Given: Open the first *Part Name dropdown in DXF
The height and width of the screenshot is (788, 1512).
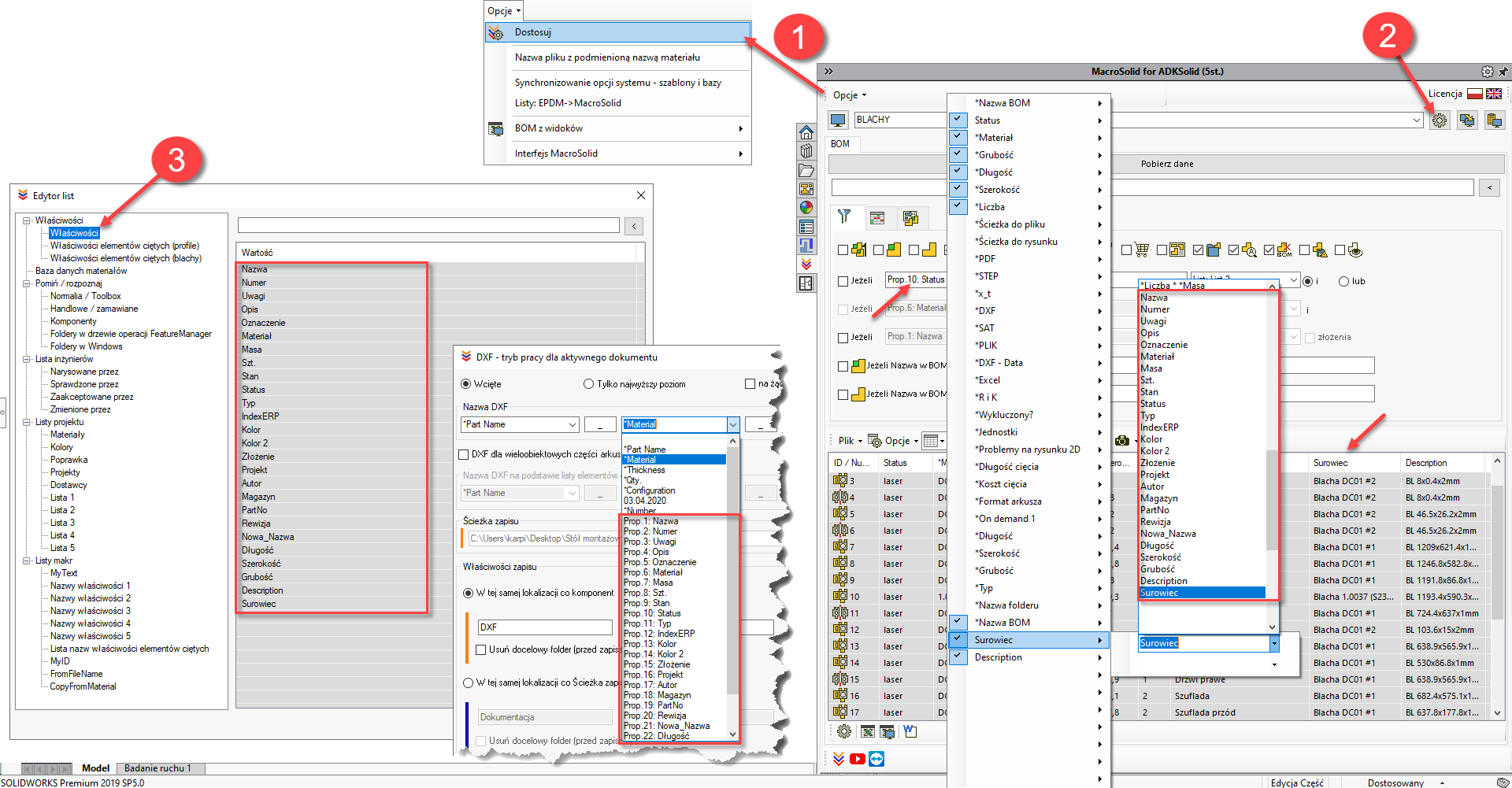Looking at the screenshot, I should [573, 424].
